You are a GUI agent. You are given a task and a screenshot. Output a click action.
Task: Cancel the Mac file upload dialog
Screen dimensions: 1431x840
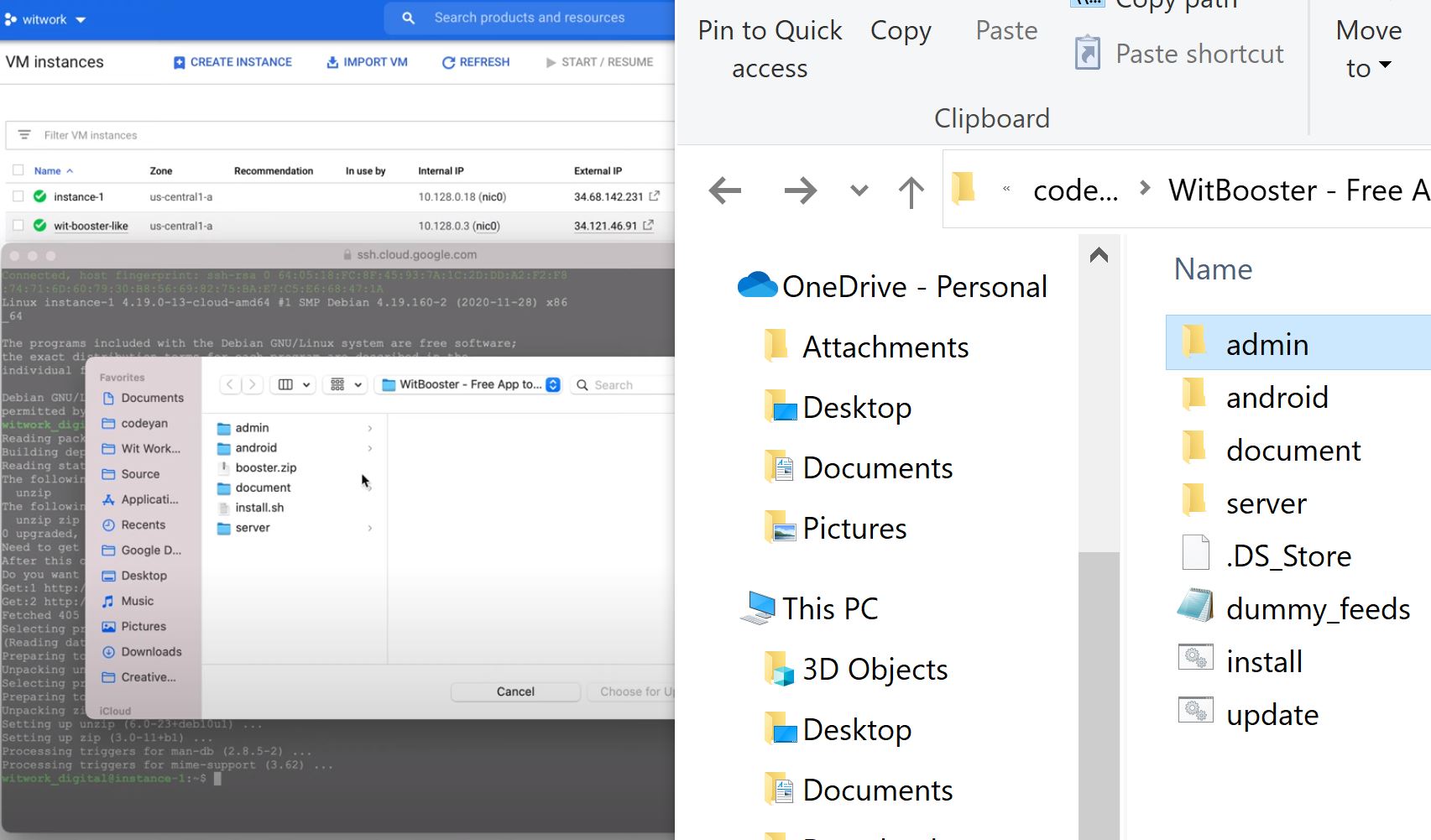point(515,691)
